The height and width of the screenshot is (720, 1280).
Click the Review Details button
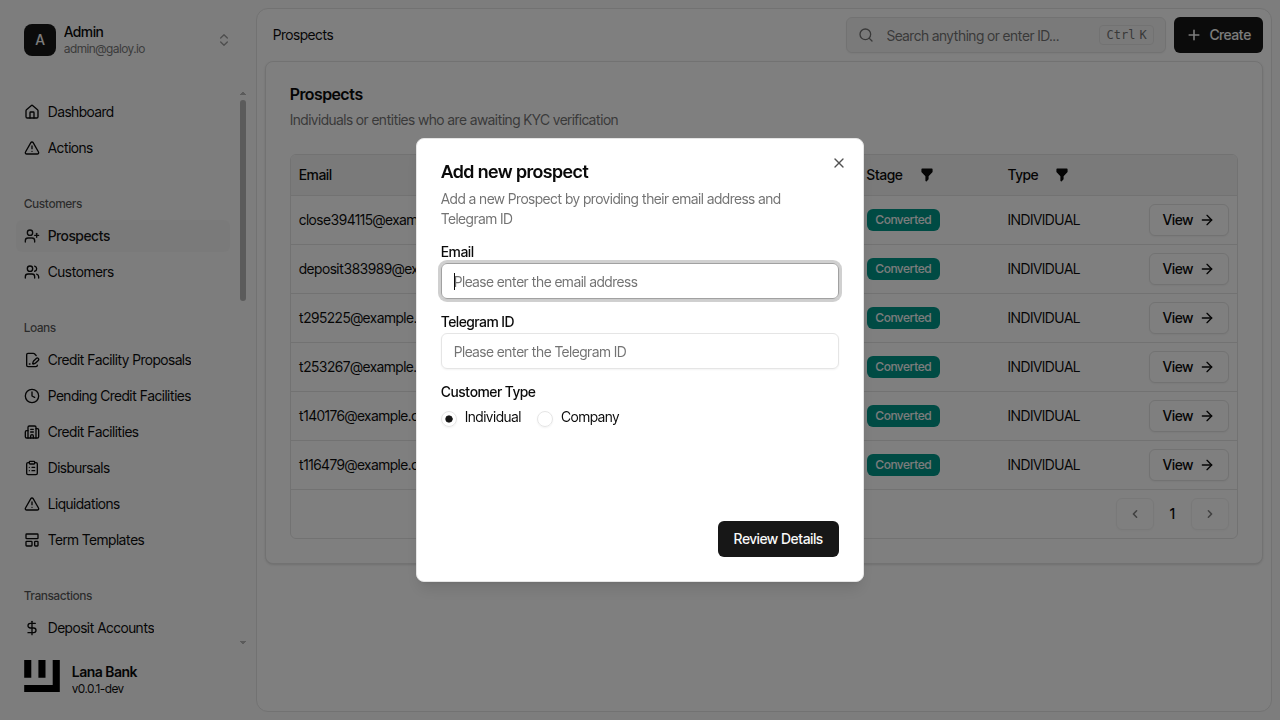(x=778, y=539)
